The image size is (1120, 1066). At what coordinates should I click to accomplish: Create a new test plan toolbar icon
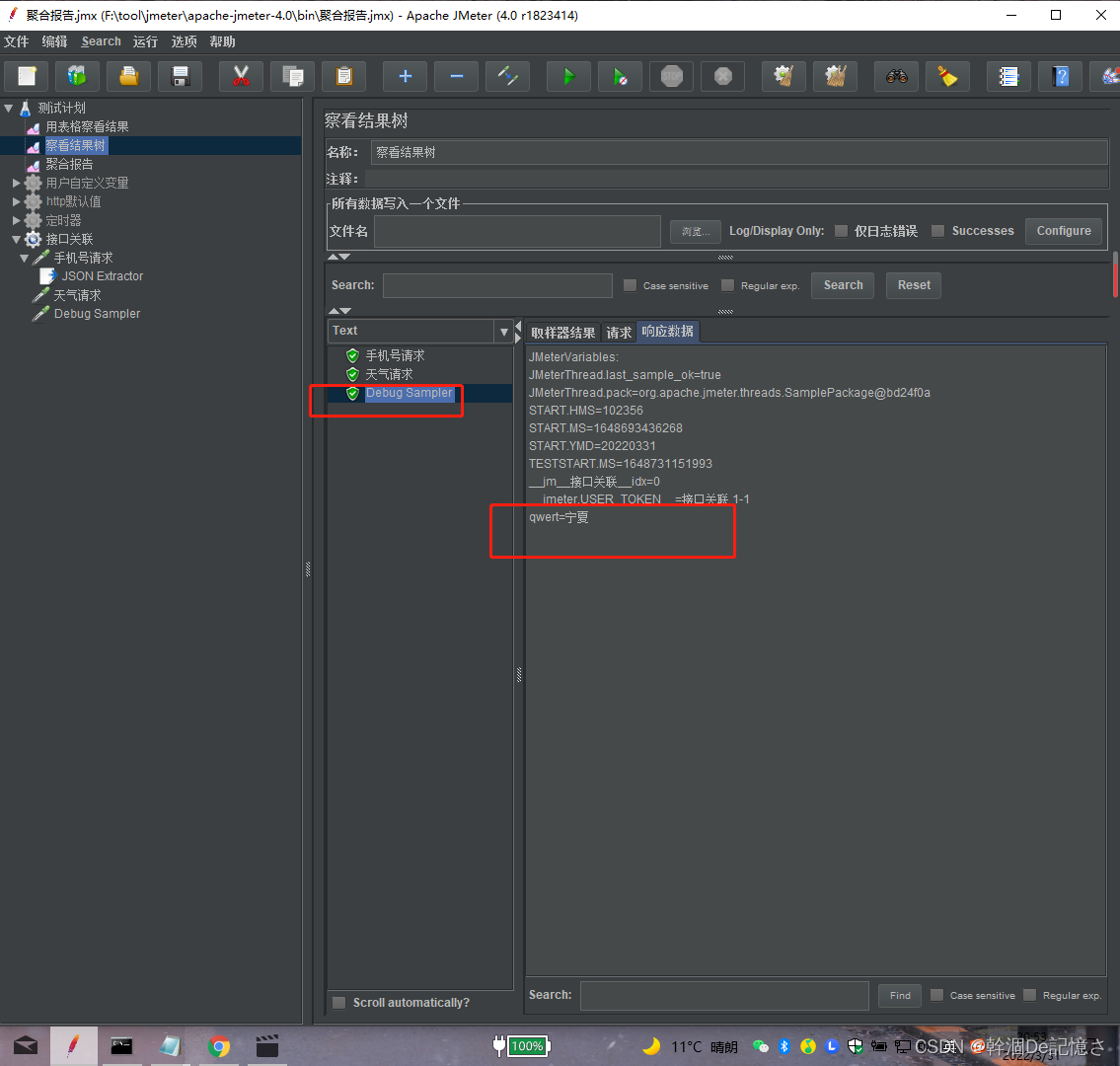(x=28, y=76)
